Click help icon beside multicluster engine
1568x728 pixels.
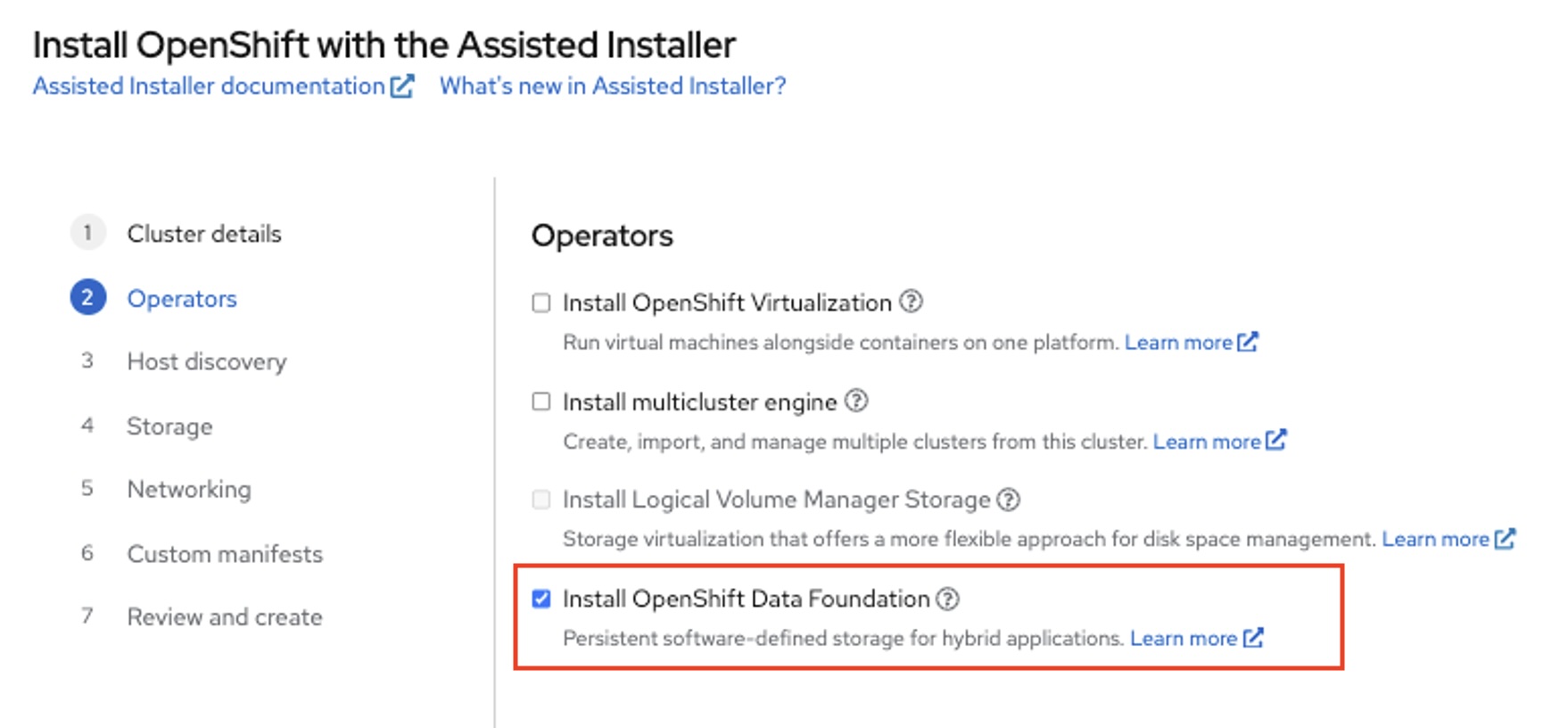(856, 401)
